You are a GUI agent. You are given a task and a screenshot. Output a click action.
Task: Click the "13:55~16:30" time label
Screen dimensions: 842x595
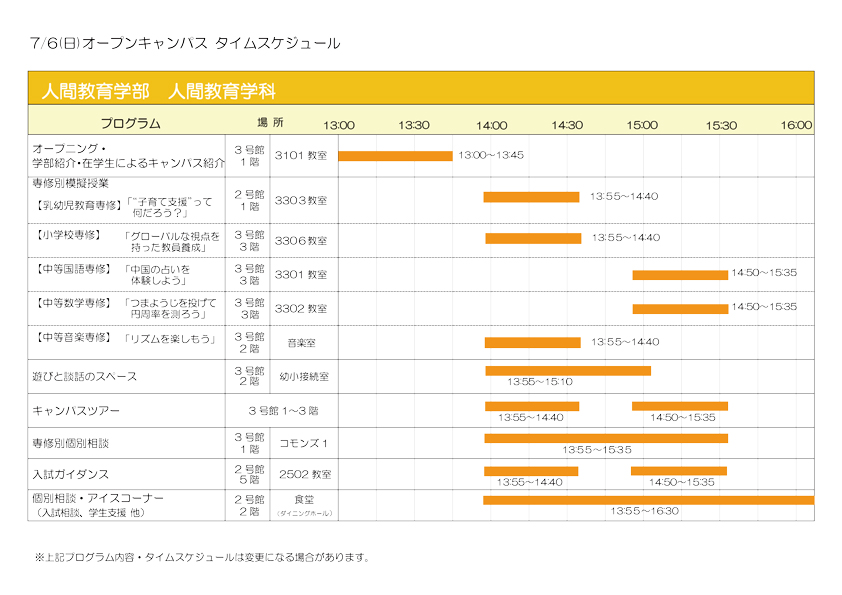pos(644,511)
